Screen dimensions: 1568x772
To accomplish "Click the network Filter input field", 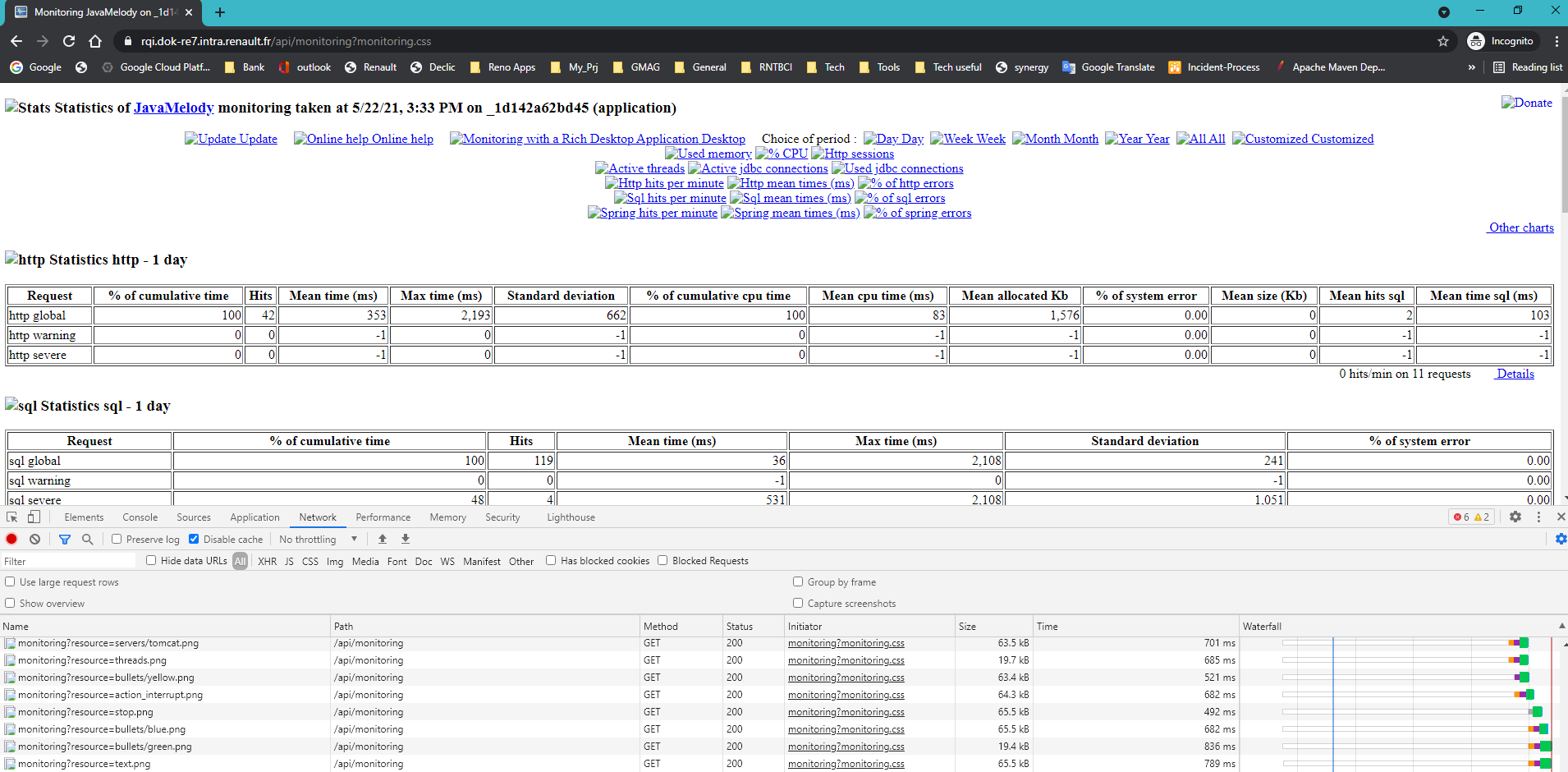I will pos(69,561).
